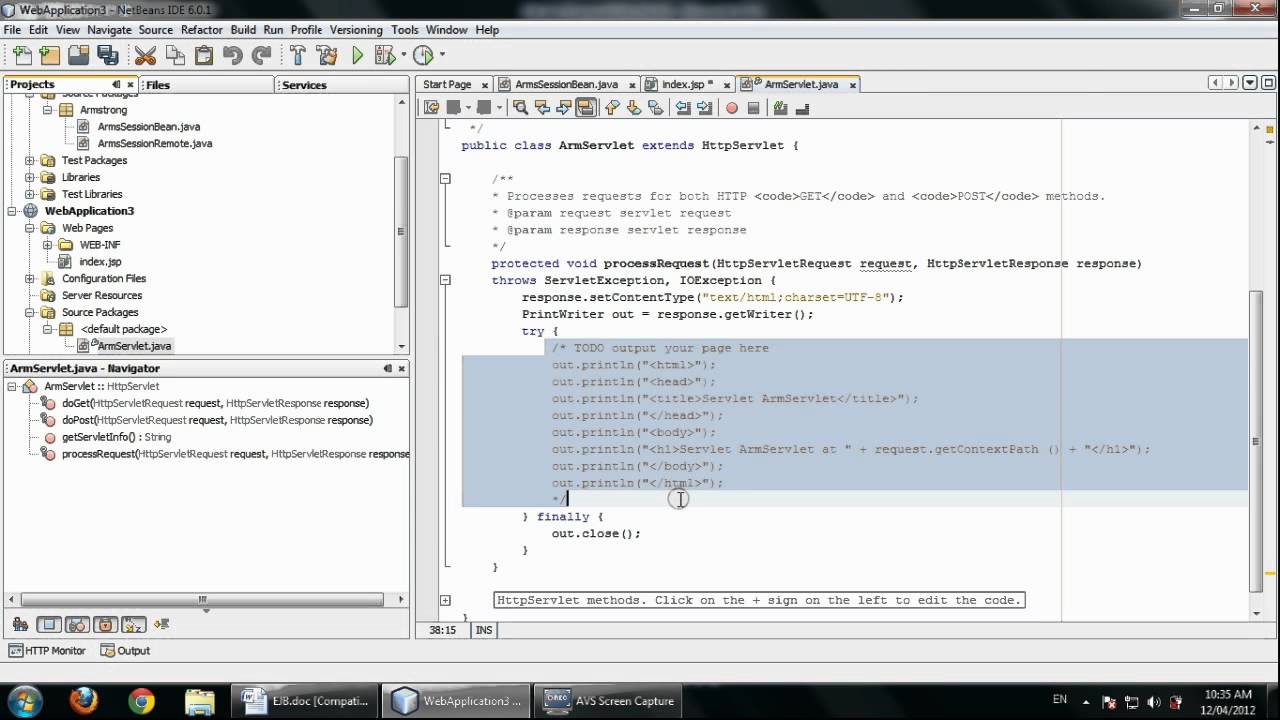Collapse the WebApplication3 project node

(x=11, y=211)
